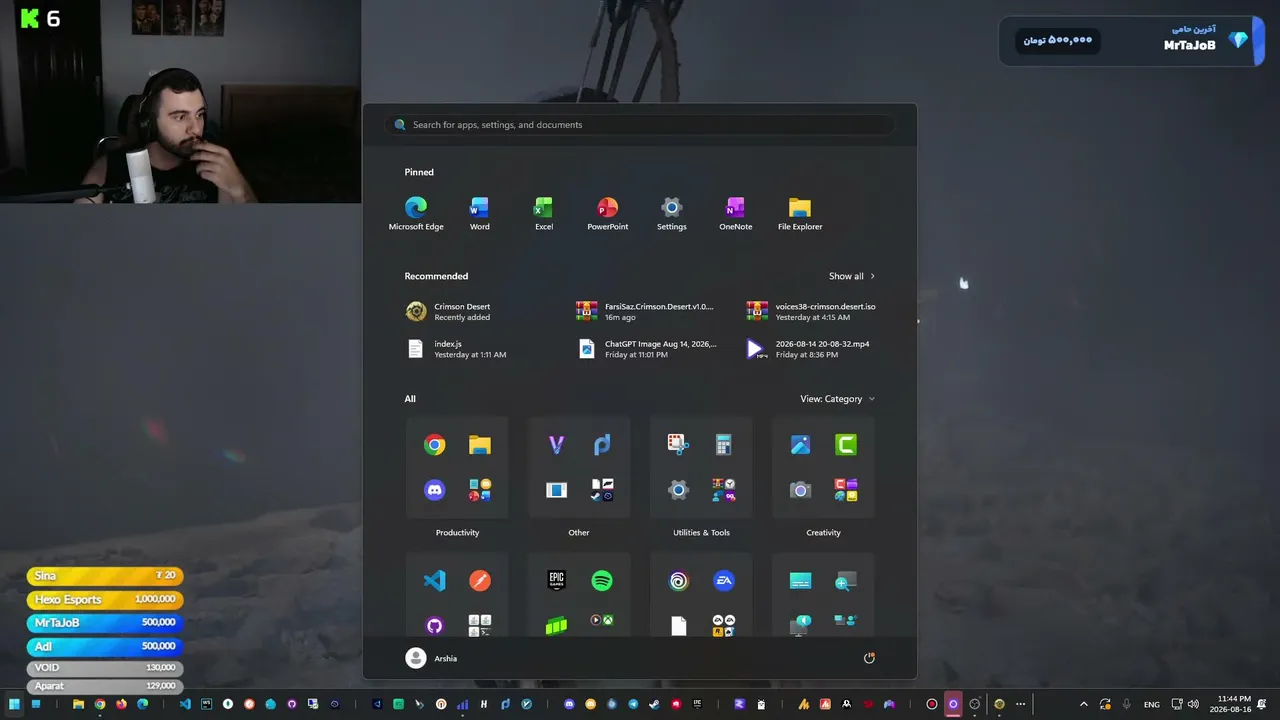Image resolution: width=1280 pixels, height=720 pixels.
Task: Open Photos app in Creativity group
Action: pyautogui.click(x=800, y=445)
